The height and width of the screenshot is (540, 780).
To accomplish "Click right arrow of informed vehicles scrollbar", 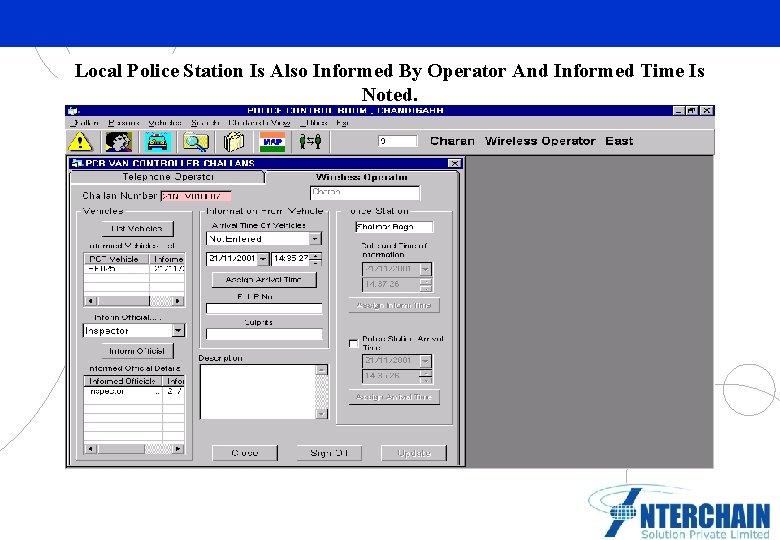I will click(178, 301).
